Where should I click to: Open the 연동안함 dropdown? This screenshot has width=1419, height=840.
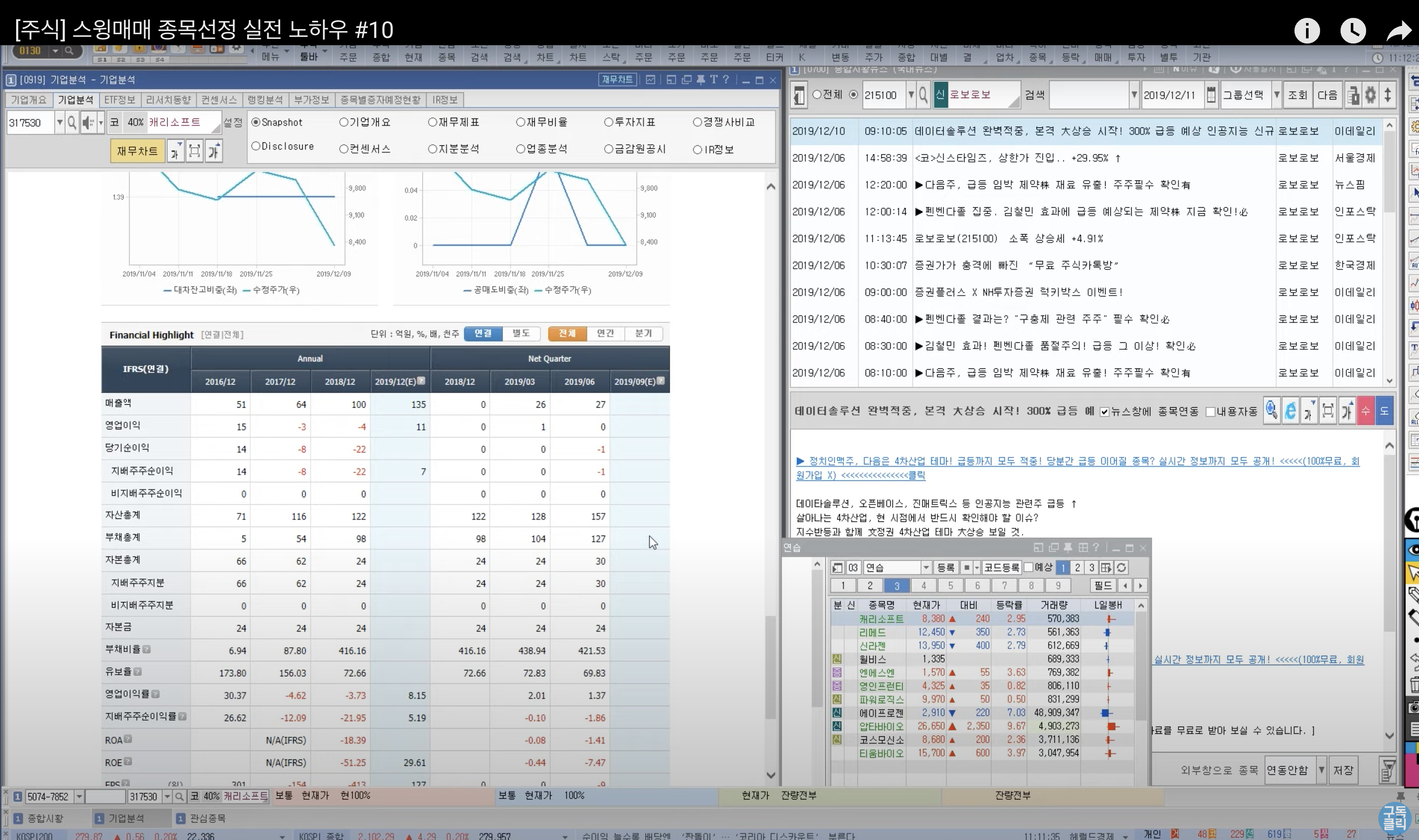(x=1321, y=770)
